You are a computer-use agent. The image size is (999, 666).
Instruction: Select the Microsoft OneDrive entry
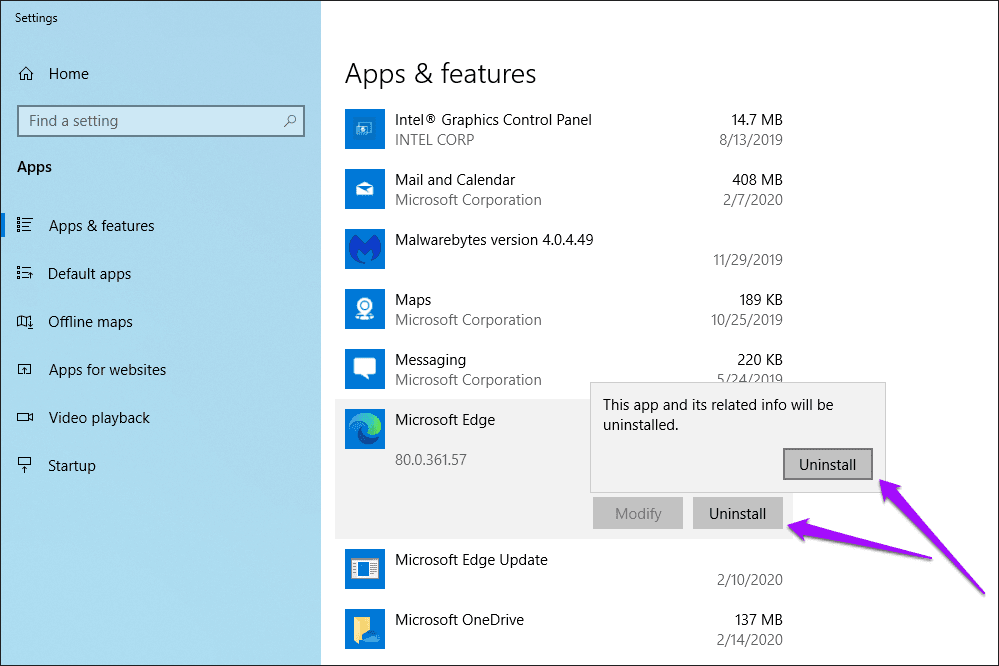point(564,629)
